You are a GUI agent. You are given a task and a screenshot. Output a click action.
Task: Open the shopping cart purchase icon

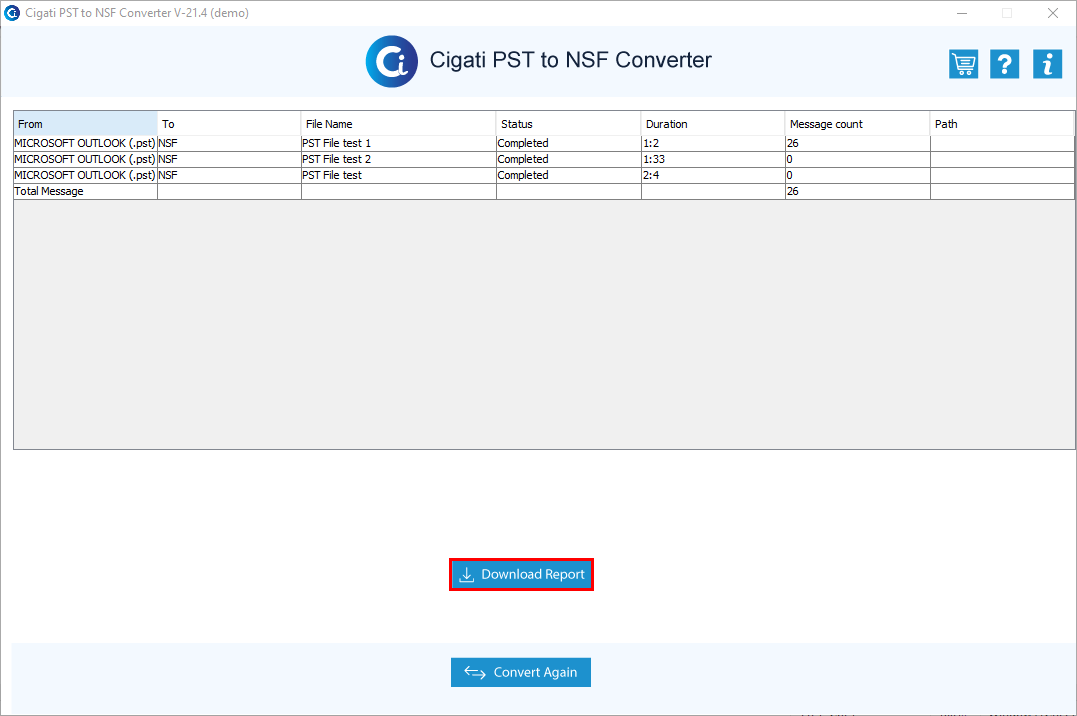pos(963,64)
